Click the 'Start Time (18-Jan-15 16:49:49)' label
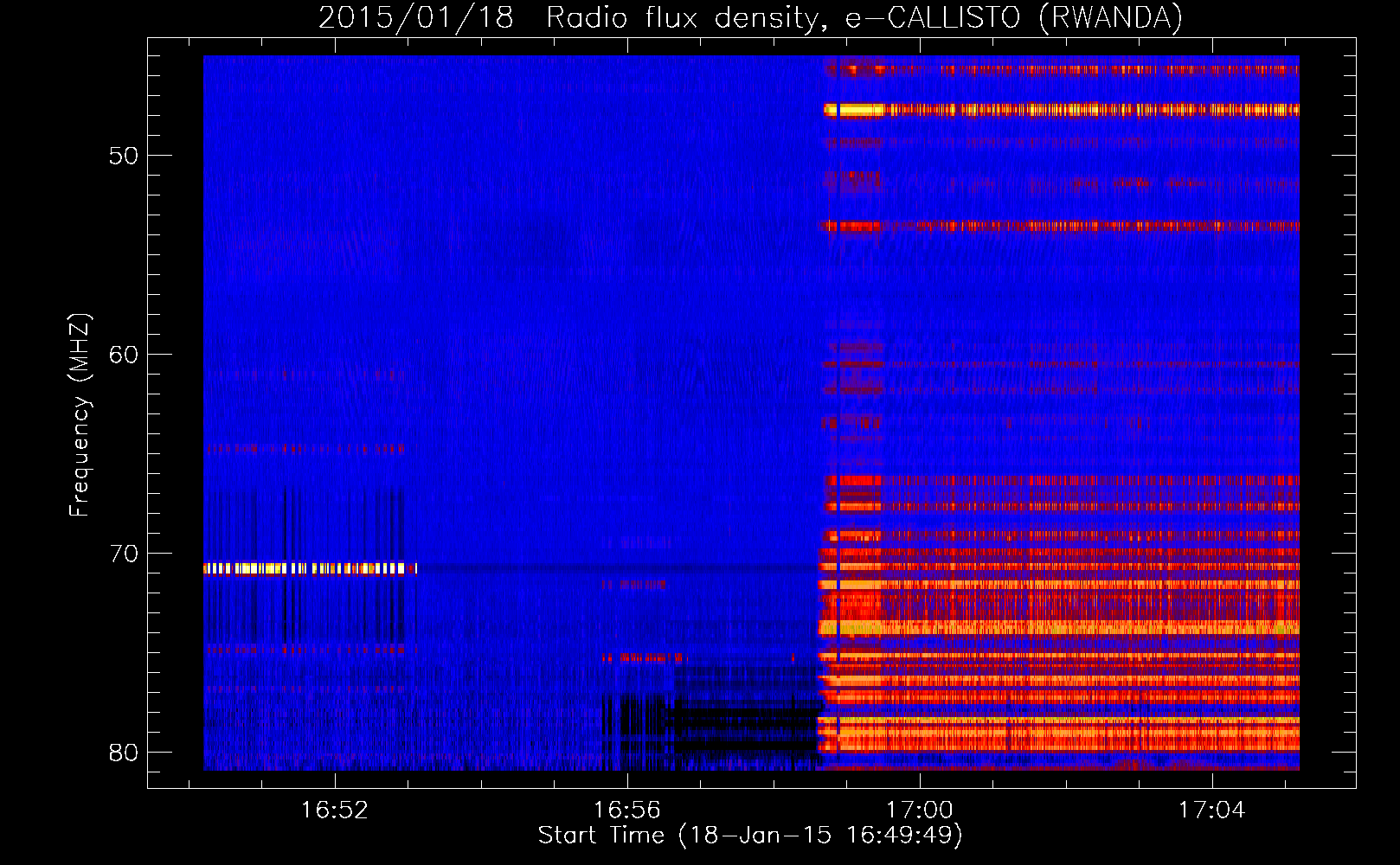The height and width of the screenshot is (865, 1400). [x=750, y=836]
